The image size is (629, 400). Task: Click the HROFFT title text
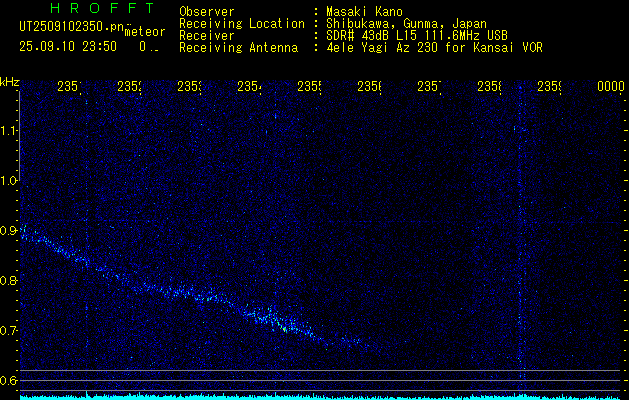(x=102, y=8)
